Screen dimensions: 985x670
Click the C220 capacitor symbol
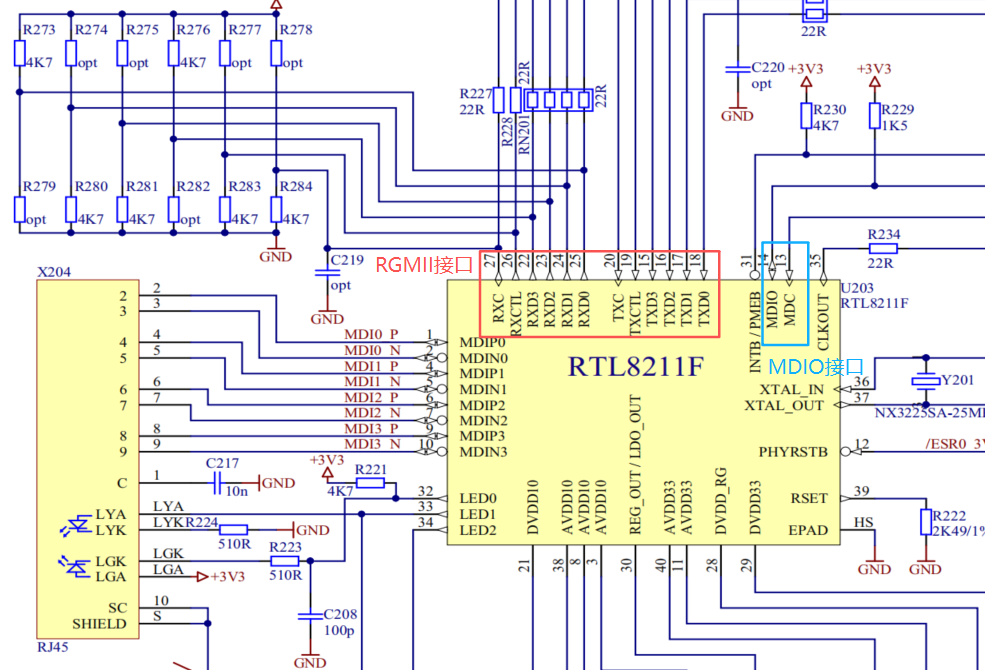[737, 68]
